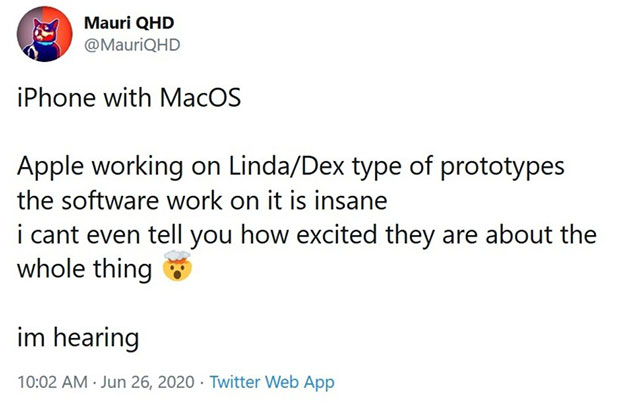The image size is (620, 406).
Task: Click the "whole thing" text
Action: click(85, 270)
